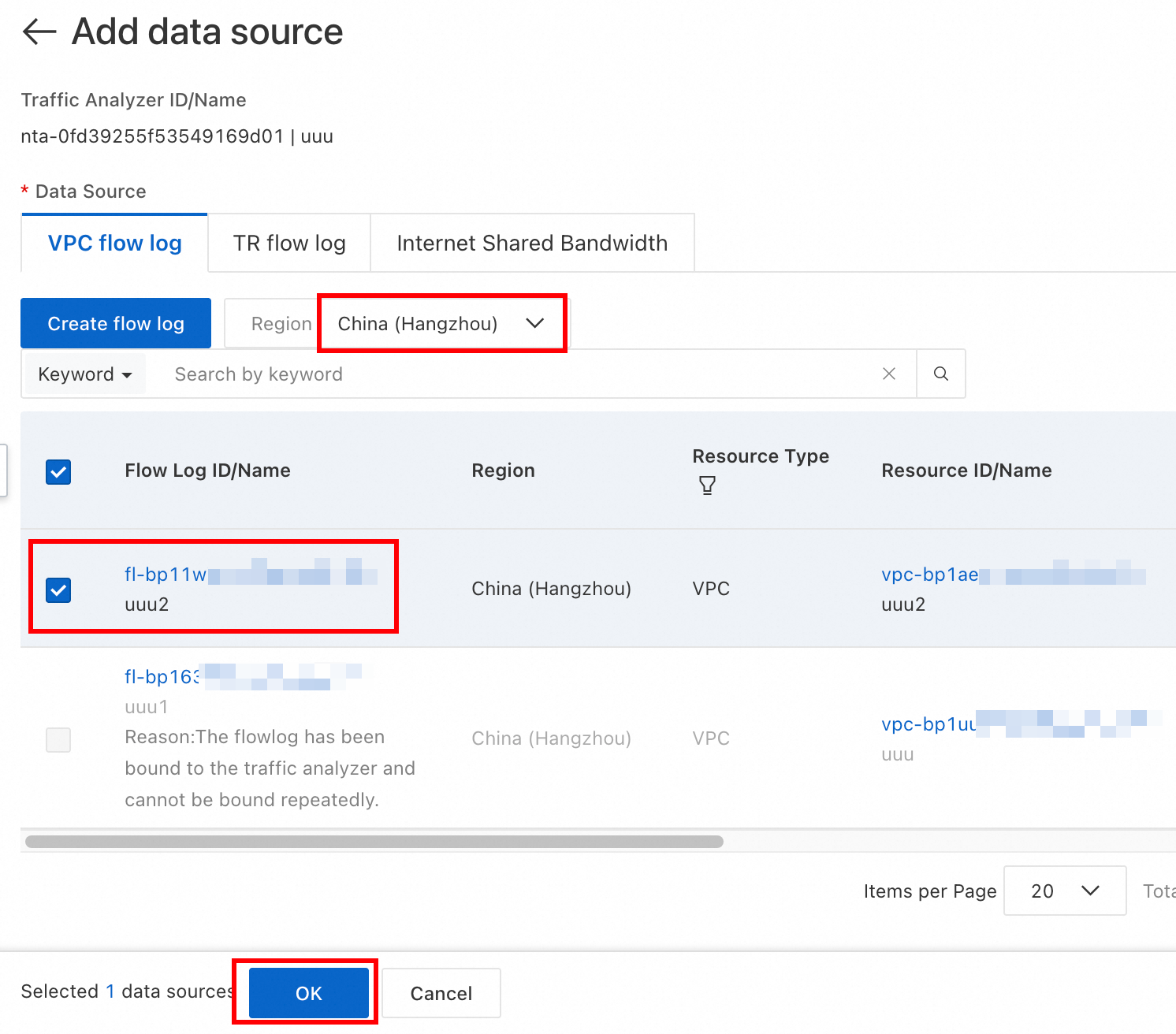Open the vpc-bp1ae resource link
The width and height of the screenshot is (1176, 1034).
[930, 575]
